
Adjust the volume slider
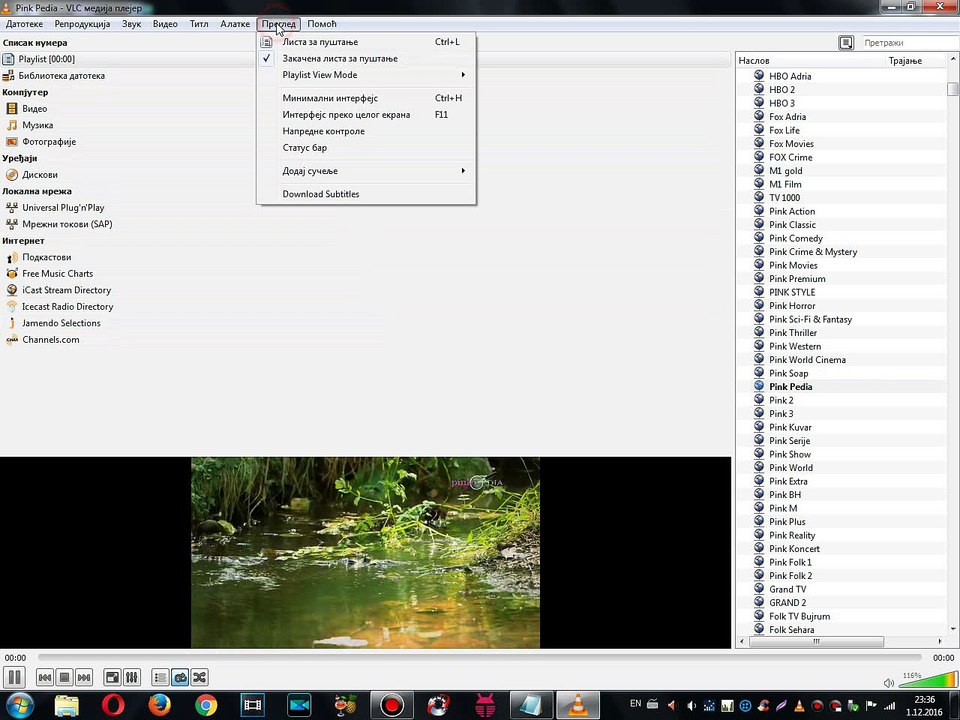tap(927, 679)
